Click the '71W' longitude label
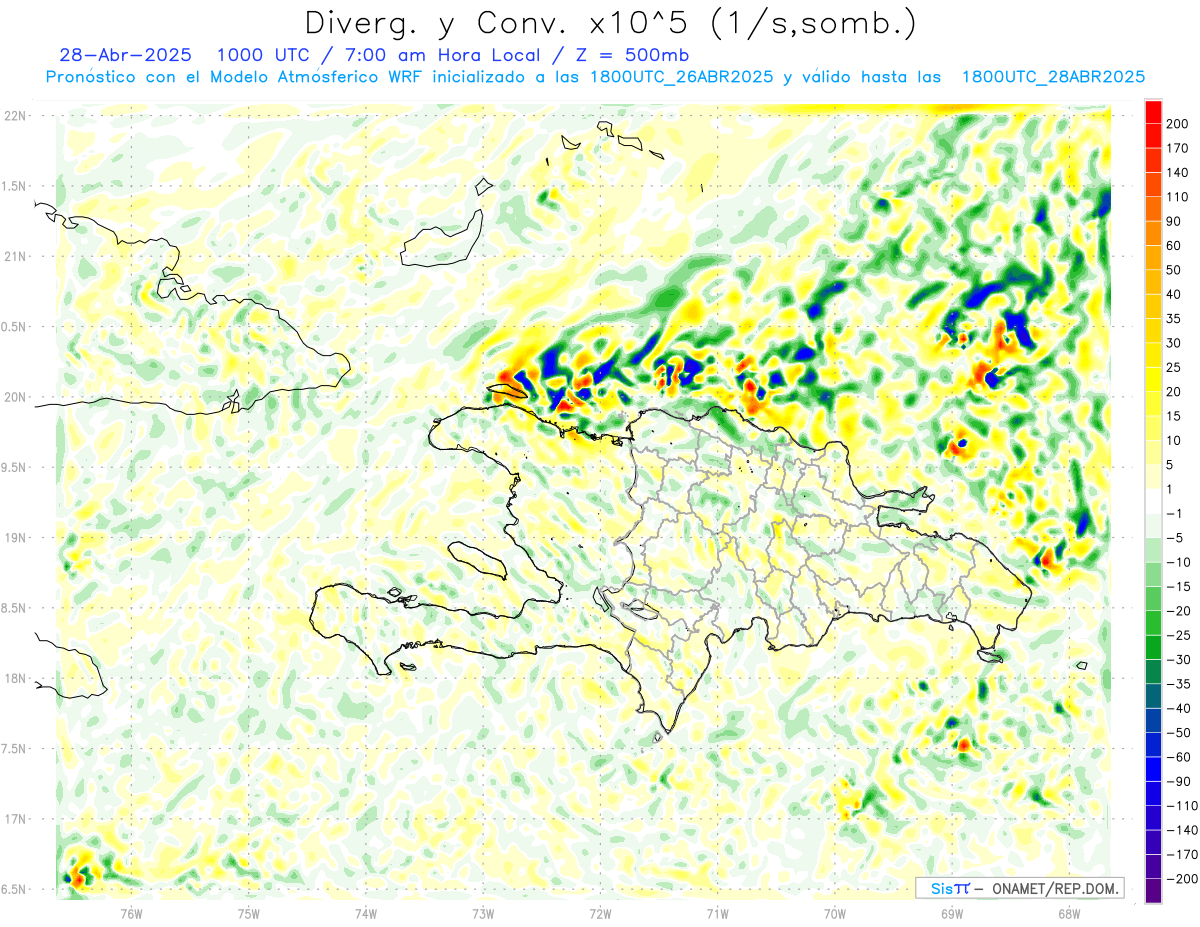The height and width of the screenshot is (927, 1200). (717, 913)
